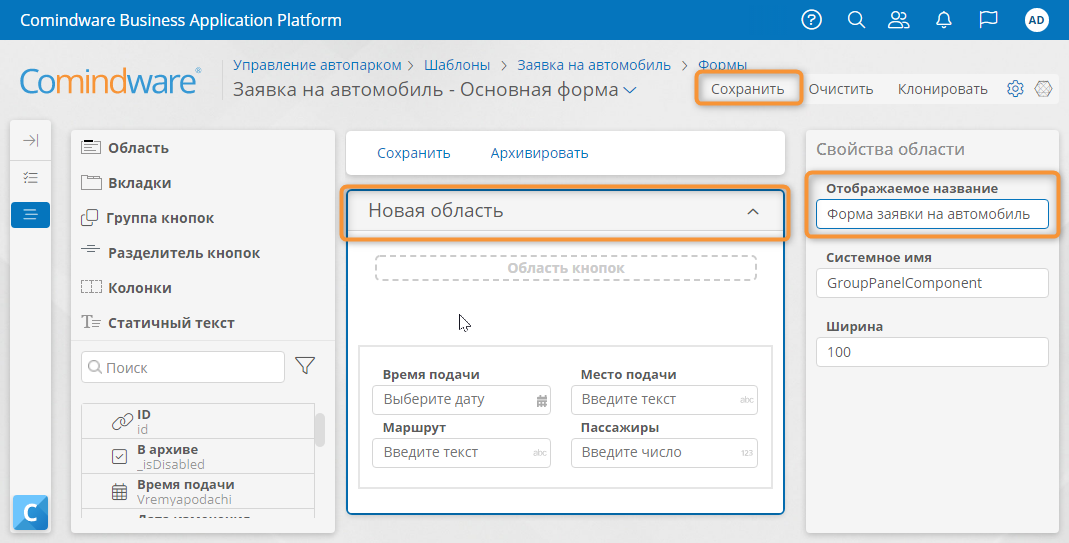Screen dimensions: 1069x543
Task: Open the users group icon in header
Action: (899, 20)
